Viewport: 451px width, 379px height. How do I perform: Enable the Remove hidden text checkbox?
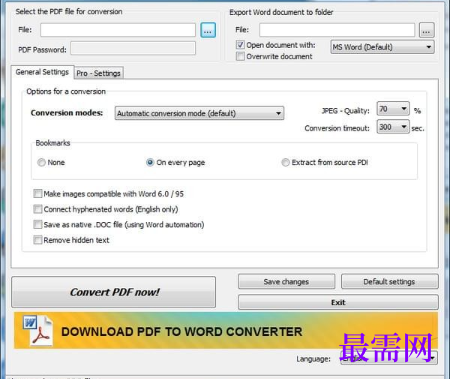[38, 240]
